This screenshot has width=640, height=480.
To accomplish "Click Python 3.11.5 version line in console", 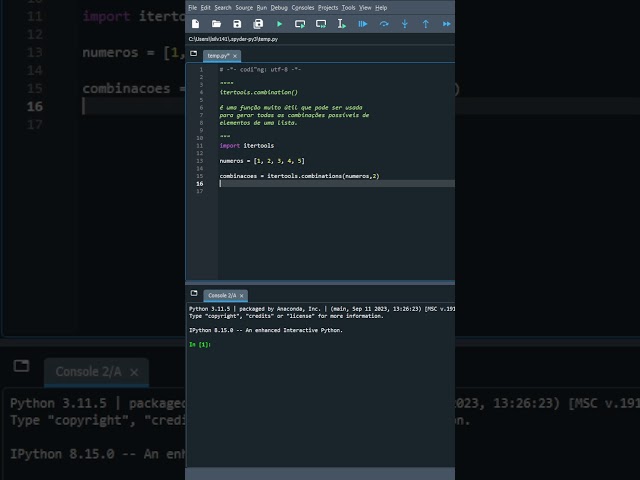I will tap(322, 309).
